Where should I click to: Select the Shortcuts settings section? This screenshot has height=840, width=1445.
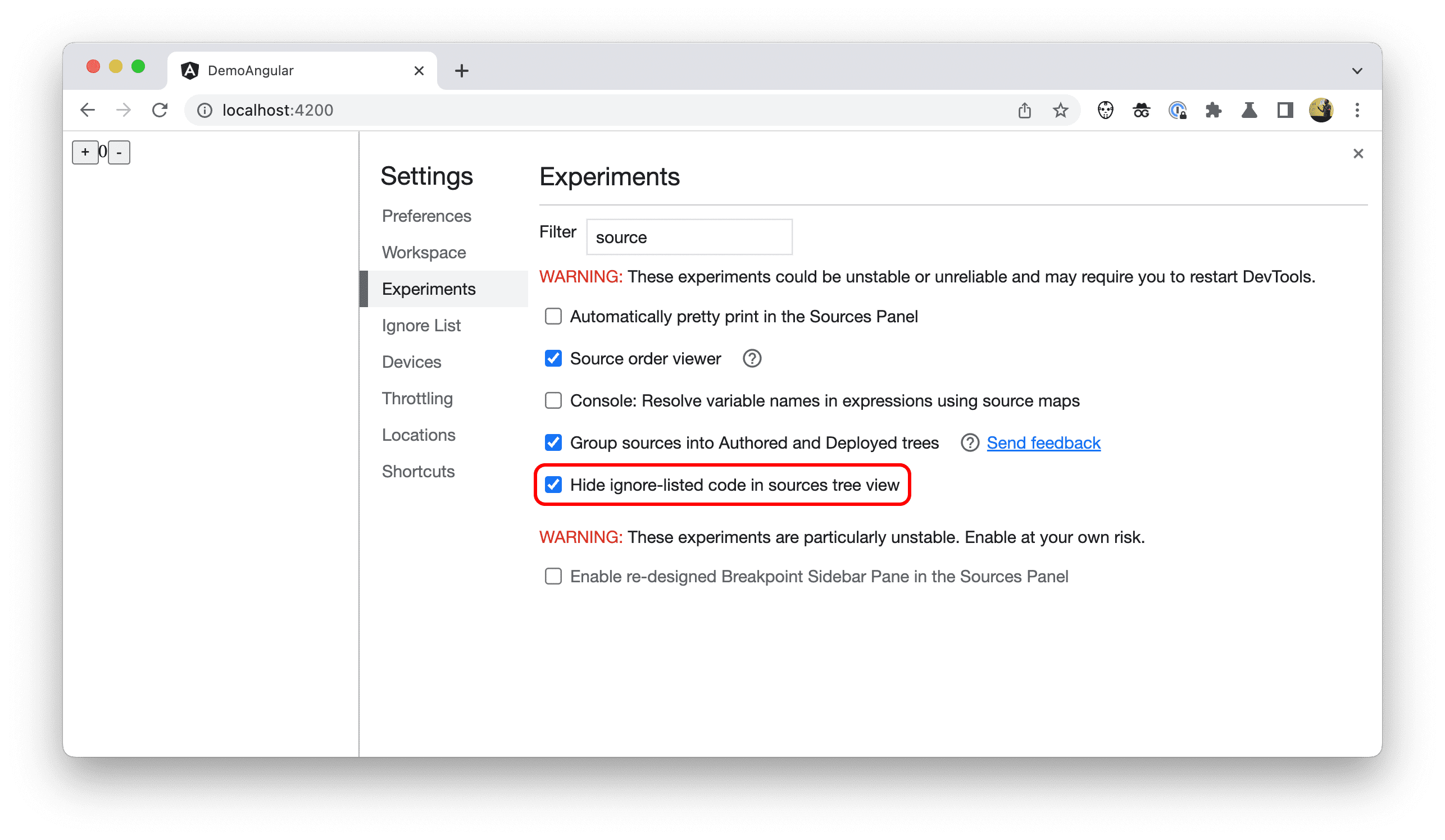417,470
